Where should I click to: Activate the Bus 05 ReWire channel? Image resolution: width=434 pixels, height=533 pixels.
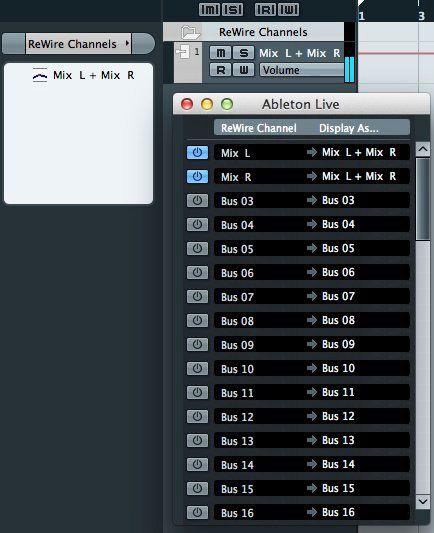(197, 248)
